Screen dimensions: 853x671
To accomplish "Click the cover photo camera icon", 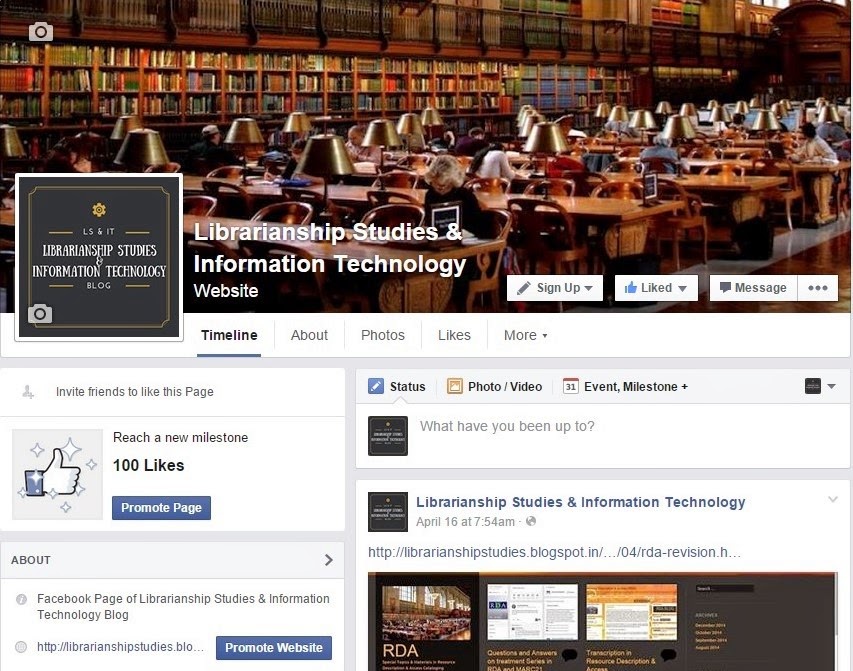I will [x=41, y=32].
